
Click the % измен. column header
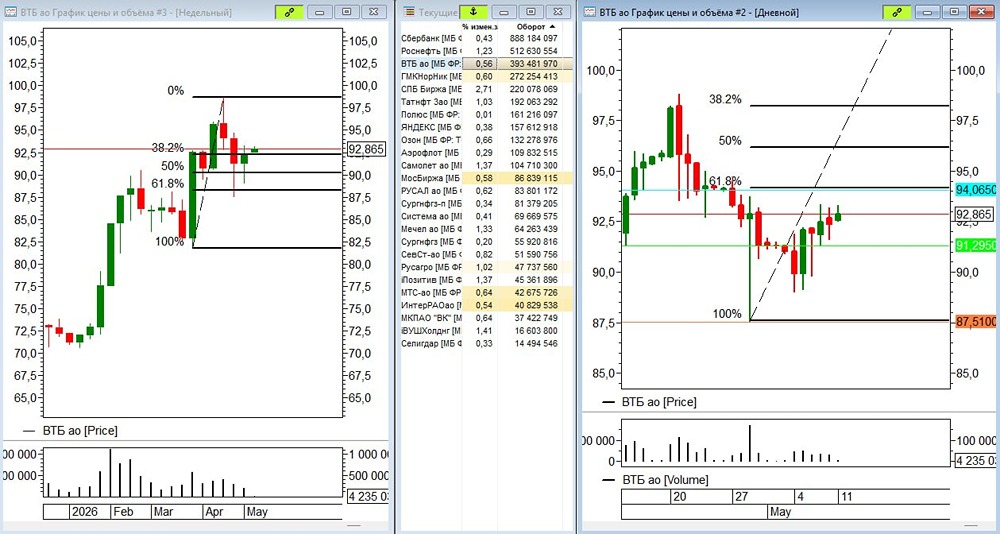(480, 27)
